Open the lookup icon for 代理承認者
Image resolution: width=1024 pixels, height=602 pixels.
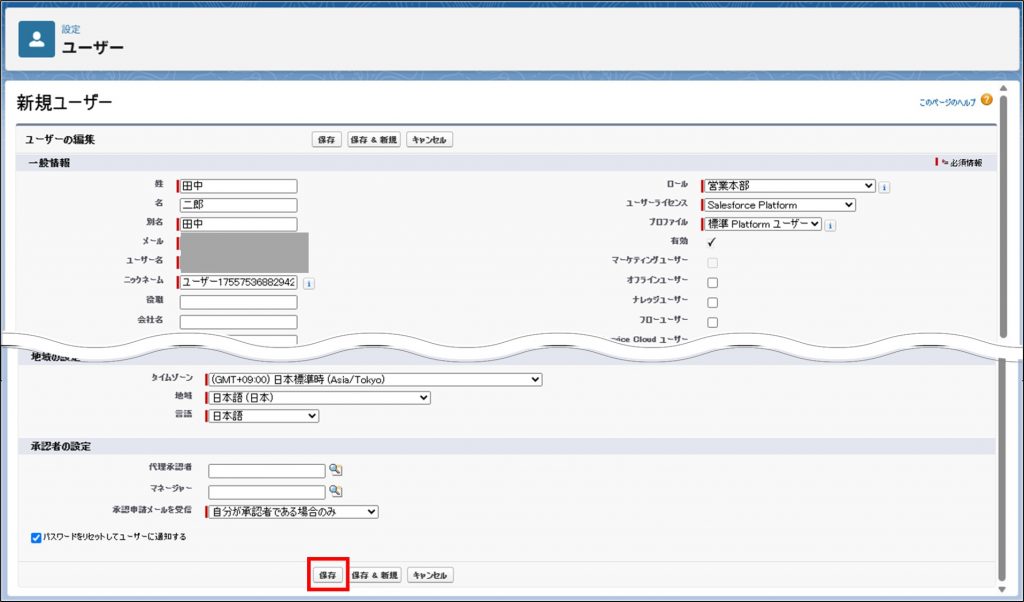coord(336,470)
